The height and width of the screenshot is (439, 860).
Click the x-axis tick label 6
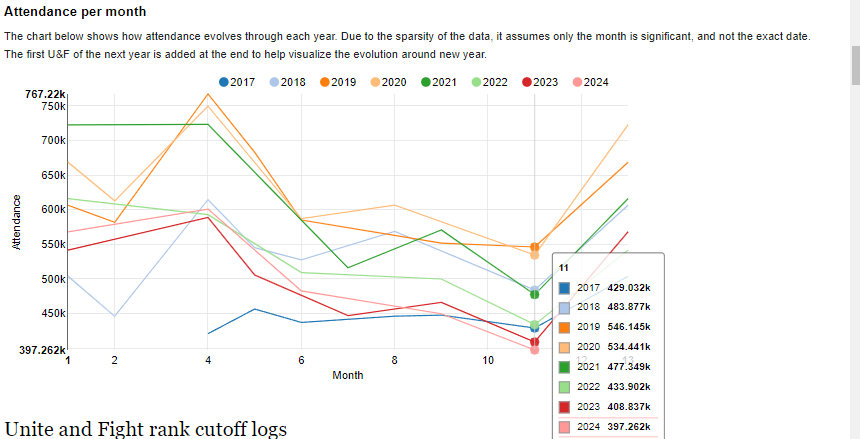click(x=301, y=361)
